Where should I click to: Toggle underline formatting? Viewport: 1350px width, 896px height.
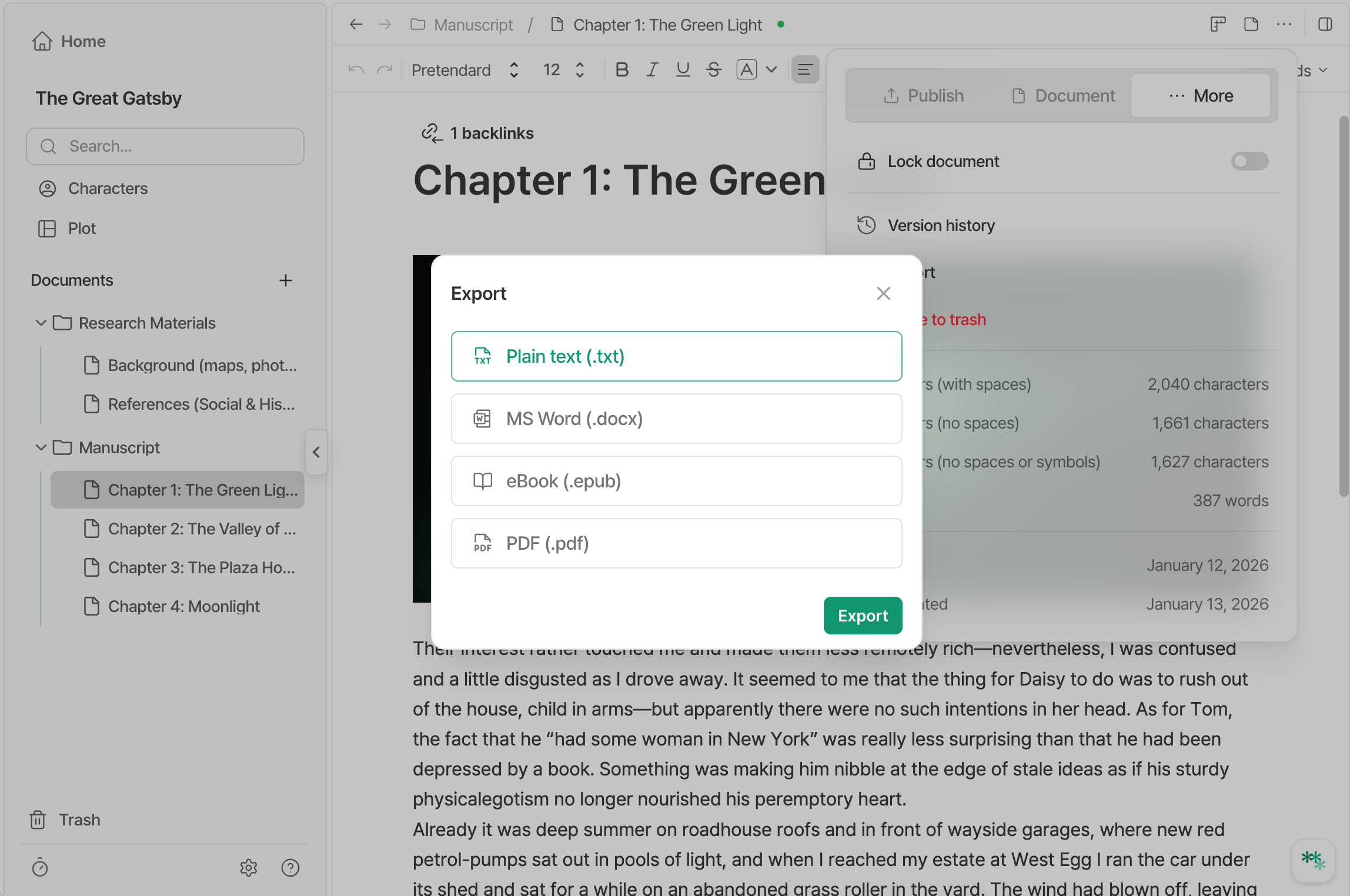[683, 70]
